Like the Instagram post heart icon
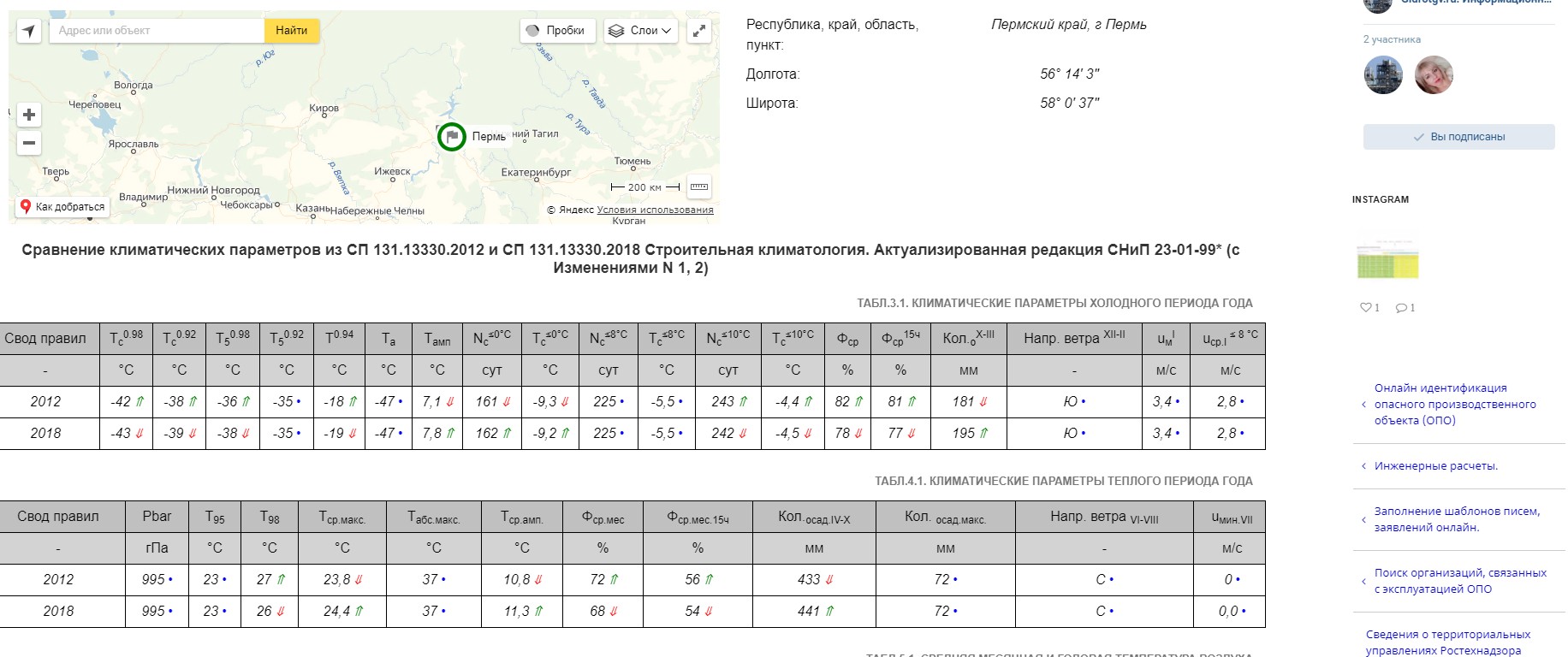The width and height of the screenshot is (1568, 657). click(1366, 308)
